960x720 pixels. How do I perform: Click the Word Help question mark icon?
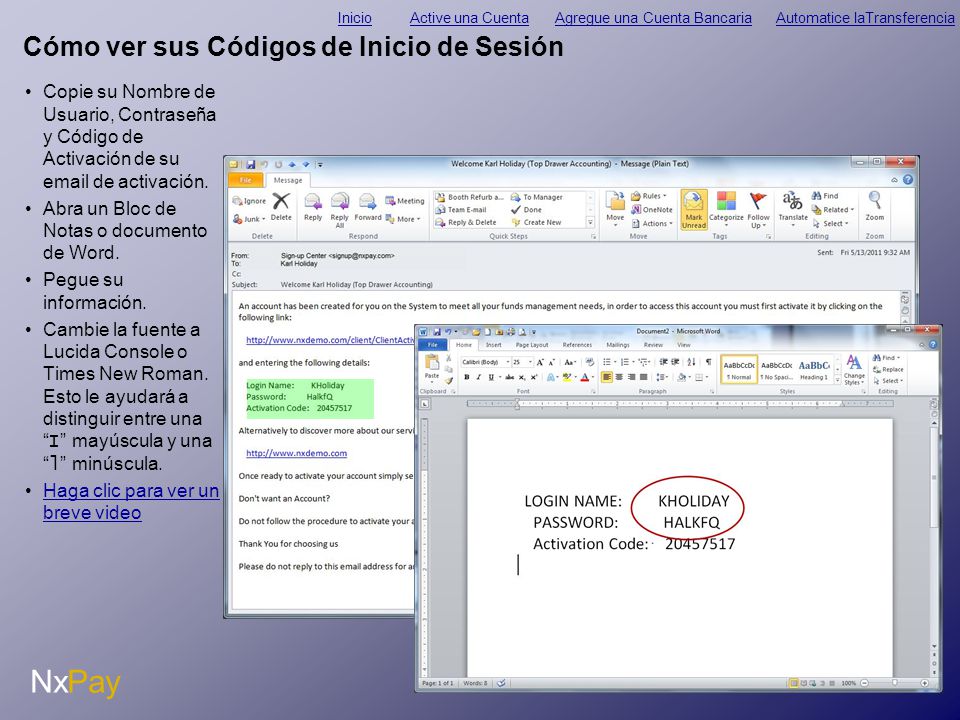click(x=933, y=345)
